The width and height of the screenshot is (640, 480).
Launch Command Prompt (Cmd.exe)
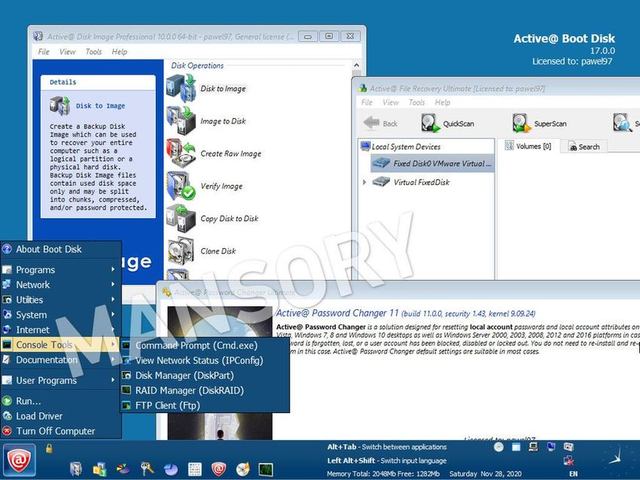point(205,345)
